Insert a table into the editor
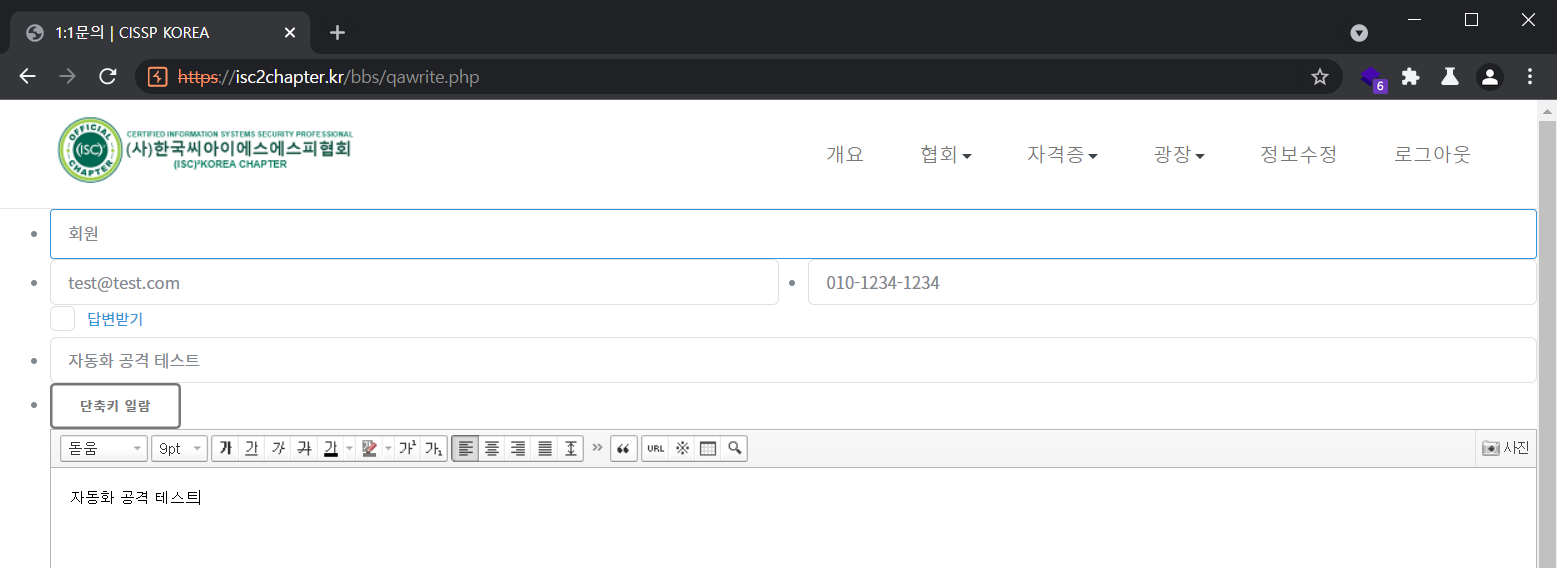This screenshot has height=568, width=1557. 708,449
